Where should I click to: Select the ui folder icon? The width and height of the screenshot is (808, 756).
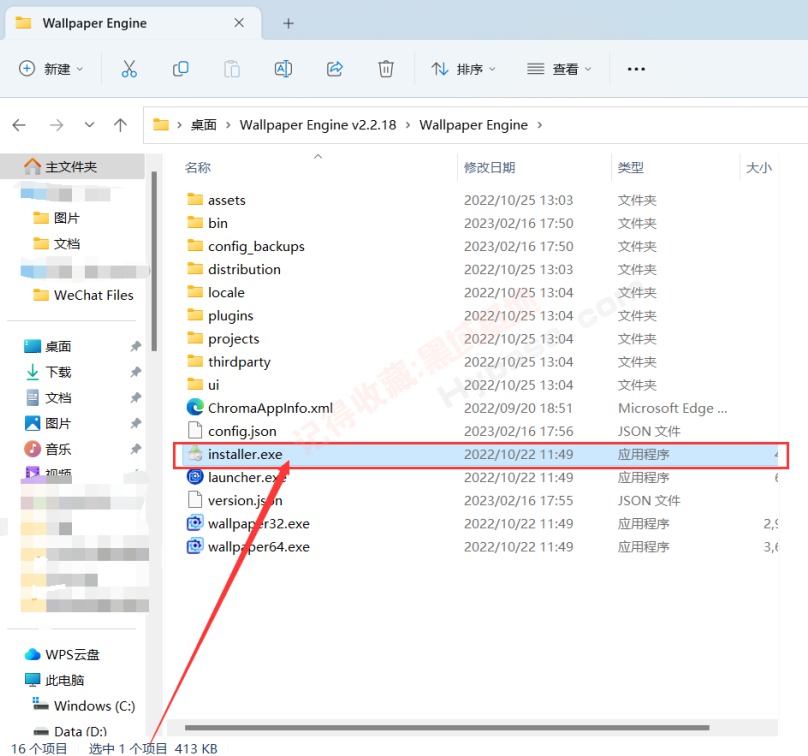[x=195, y=384]
